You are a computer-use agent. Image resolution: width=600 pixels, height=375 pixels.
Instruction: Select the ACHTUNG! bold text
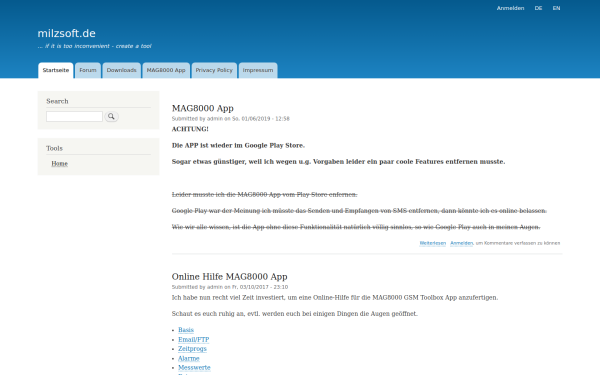[x=190, y=129]
